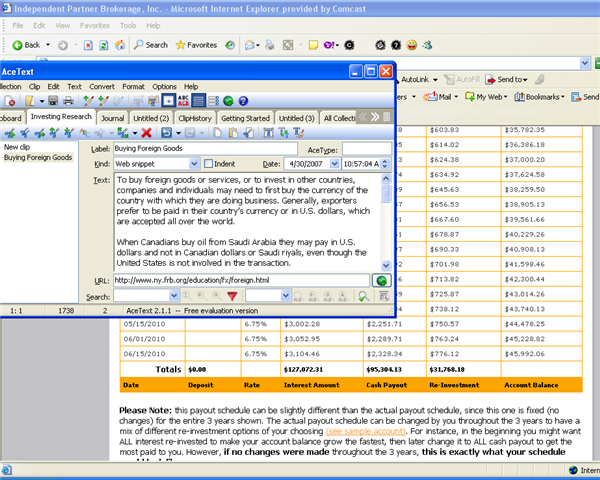Open the URL with the globe button
The width and height of the screenshot is (600, 480).
(382, 280)
